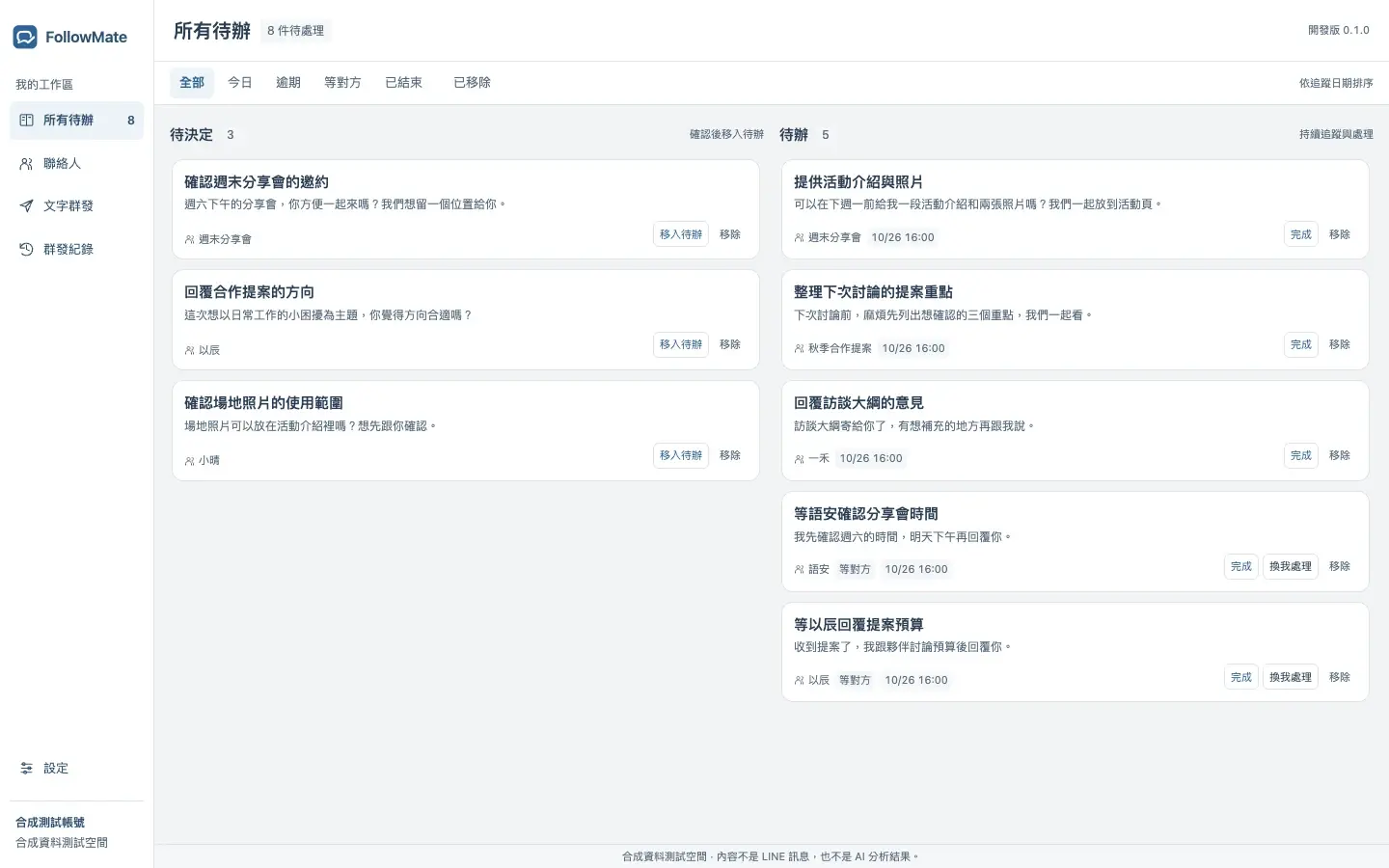The width and height of the screenshot is (1389, 868).
Task: Click 10/26 16:00 on 秋季合作提案 card
Action: coord(913,348)
